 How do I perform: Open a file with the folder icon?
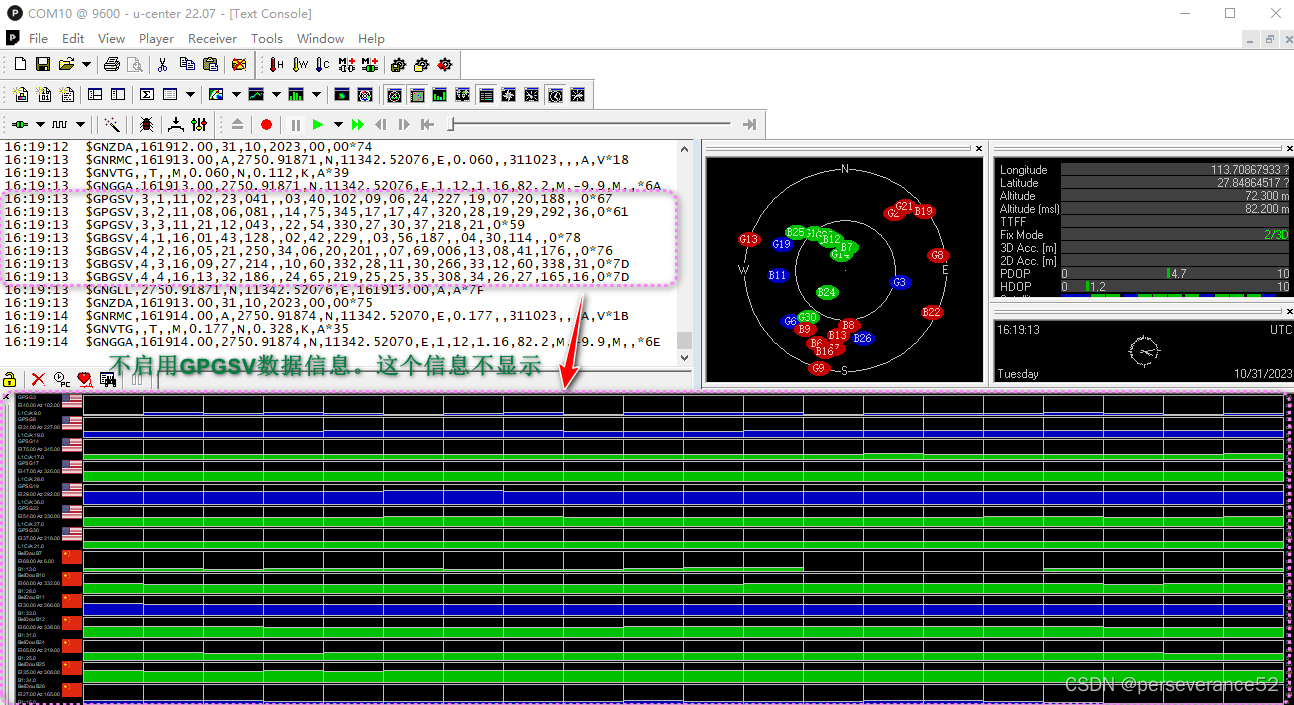click(66, 64)
